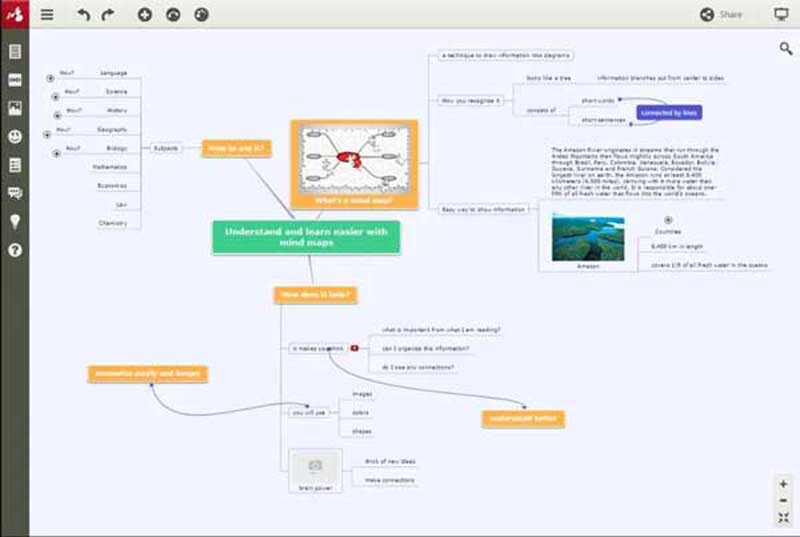The height and width of the screenshot is (537, 800).
Task: Open the comments speech bubble panel
Action: [x=15, y=193]
